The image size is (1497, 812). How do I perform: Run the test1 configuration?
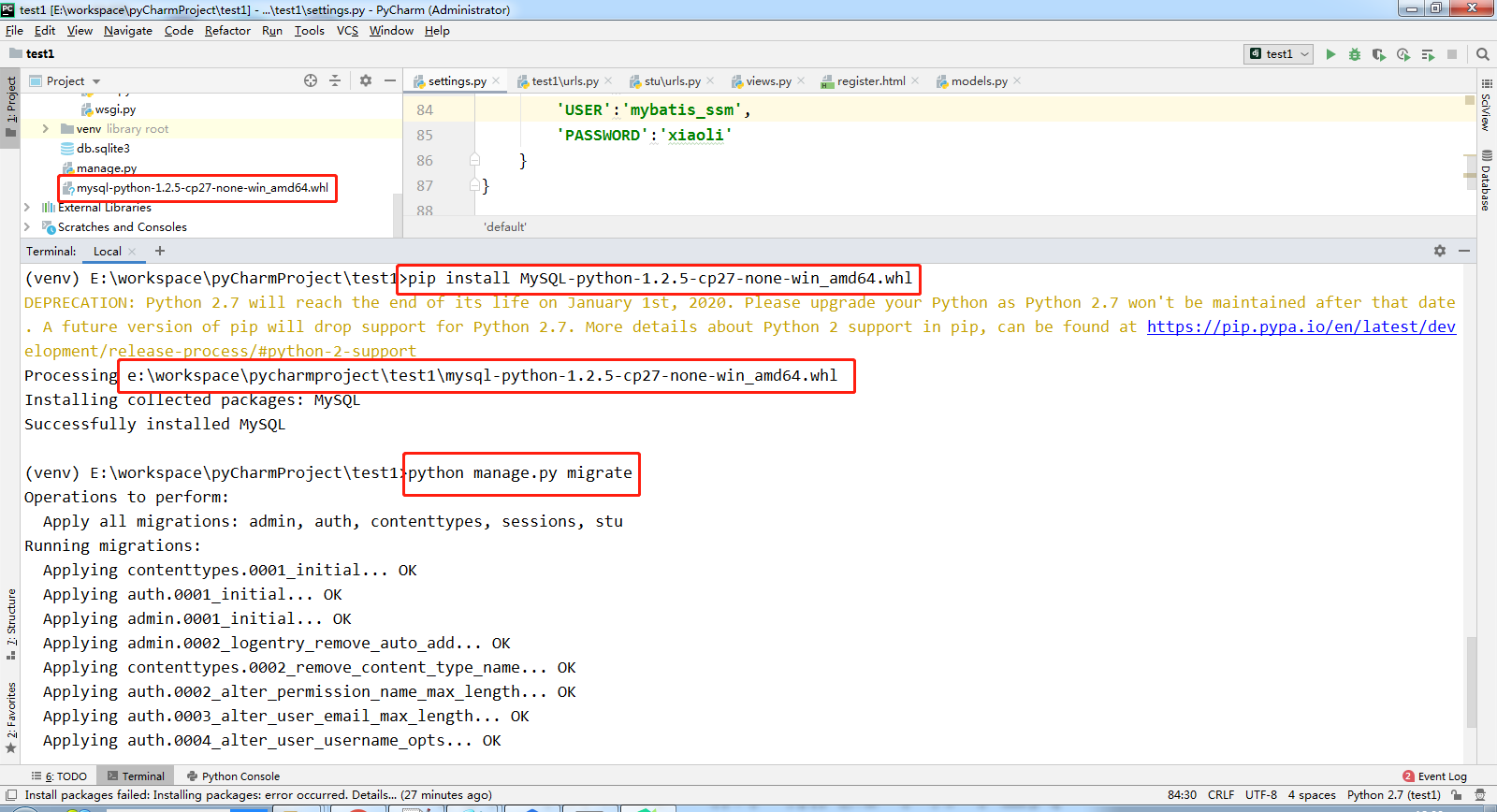coord(1330,54)
